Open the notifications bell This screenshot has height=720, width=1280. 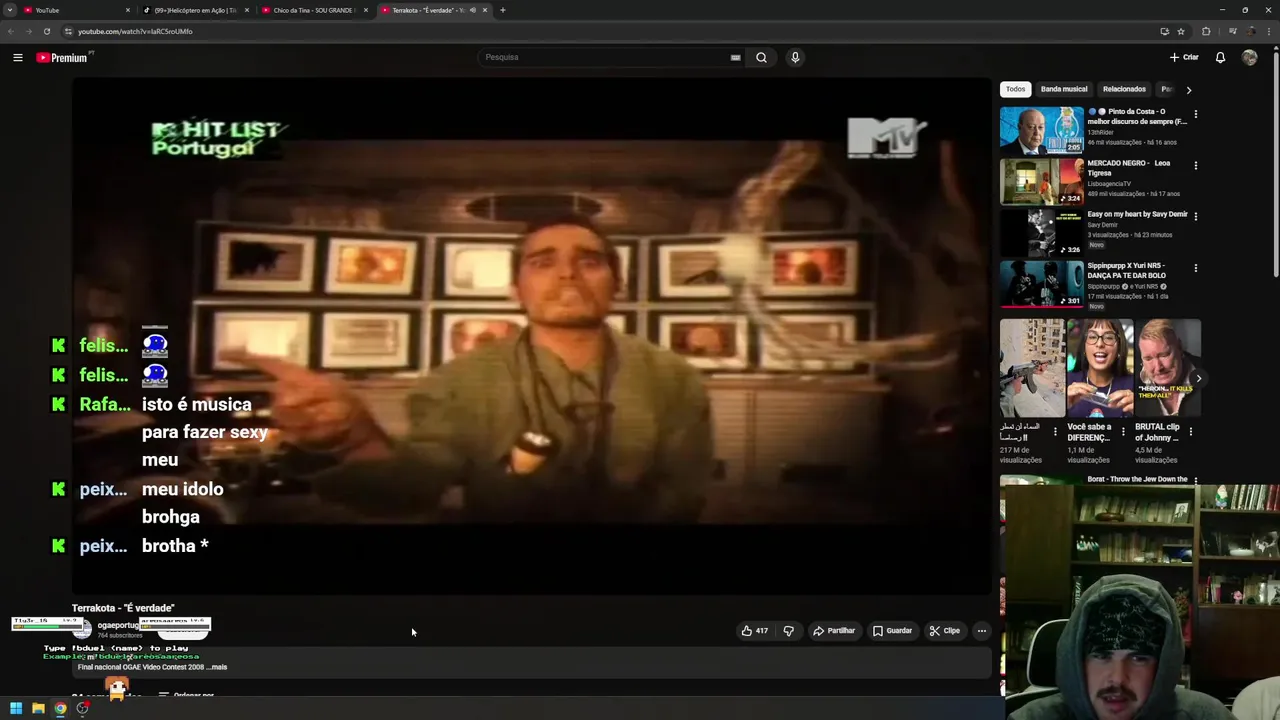click(1220, 57)
